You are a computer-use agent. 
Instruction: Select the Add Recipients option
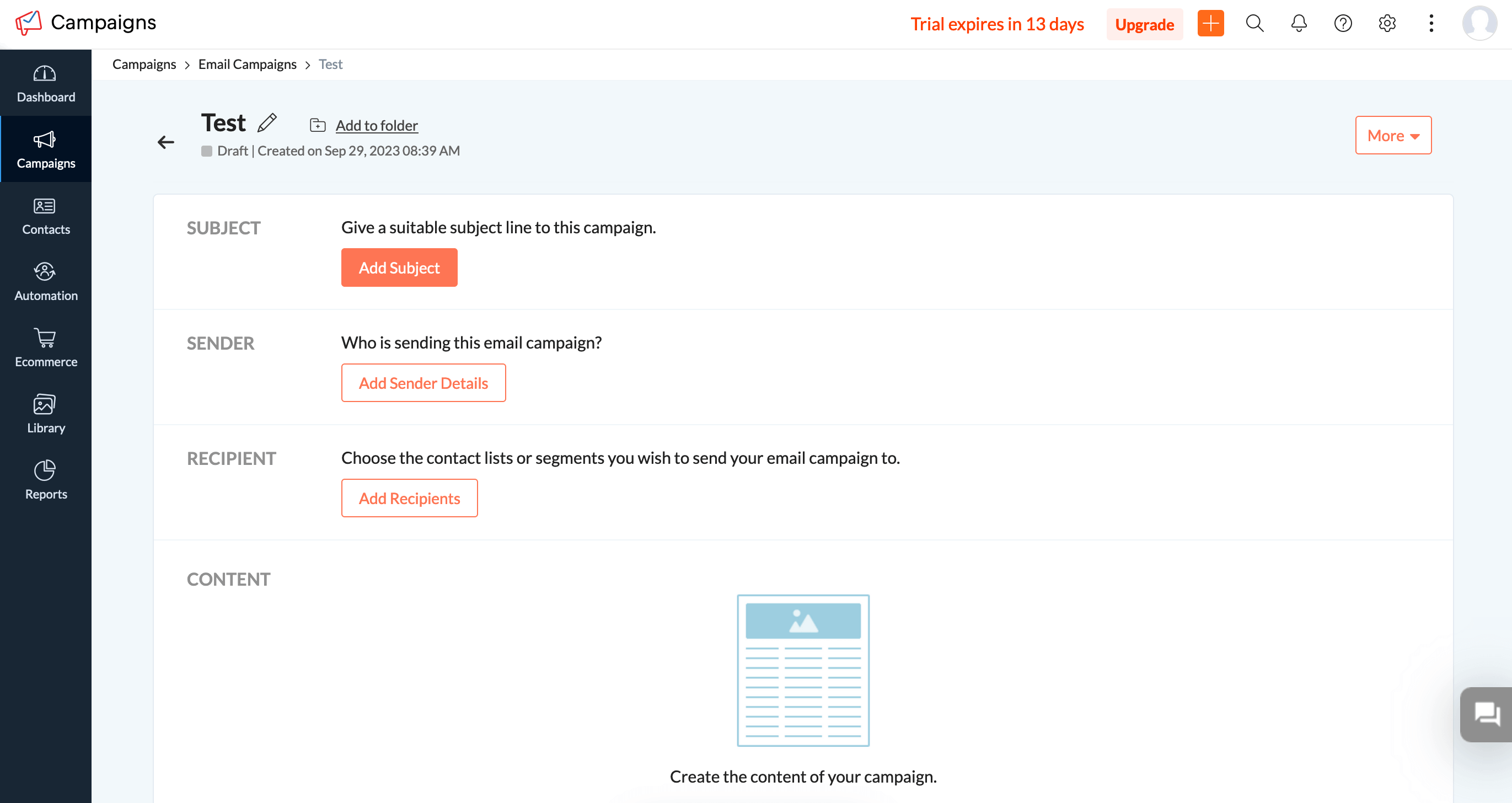tap(409, 497)
